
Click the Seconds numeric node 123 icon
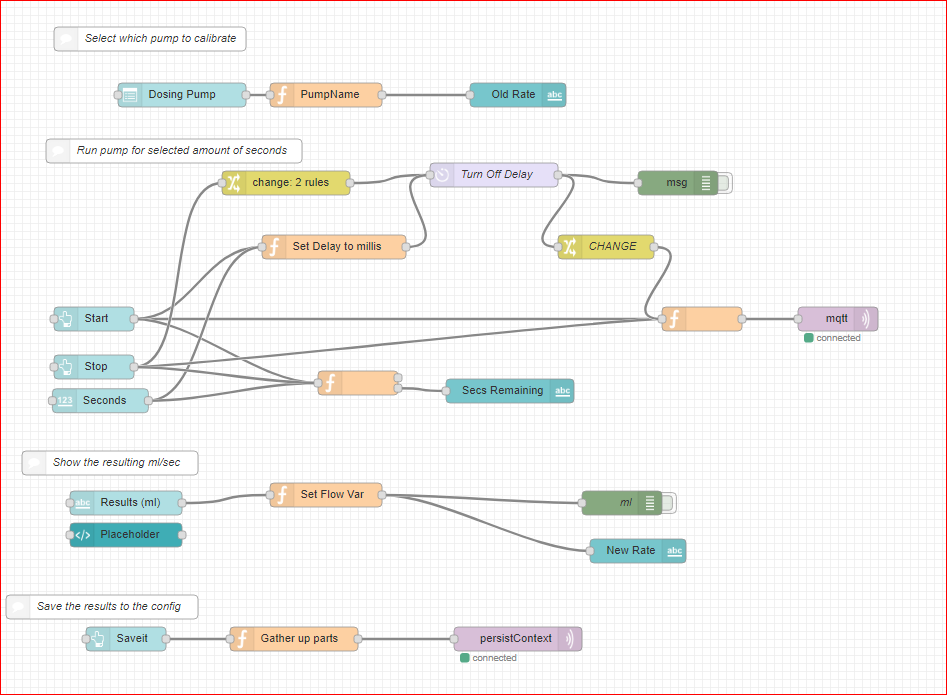65,400
